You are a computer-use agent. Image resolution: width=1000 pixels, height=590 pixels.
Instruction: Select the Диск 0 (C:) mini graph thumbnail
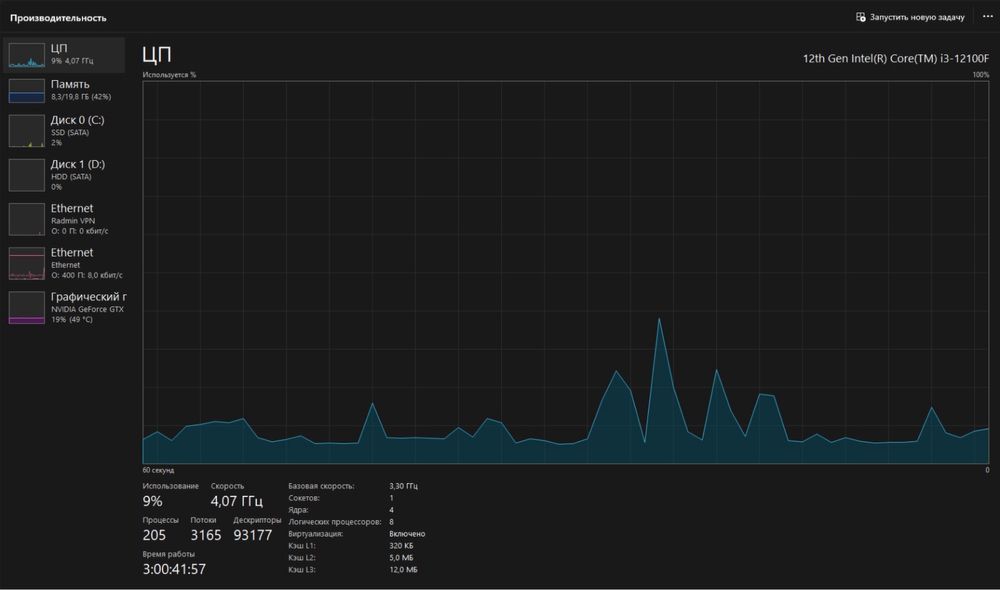(x=27, y=131)
